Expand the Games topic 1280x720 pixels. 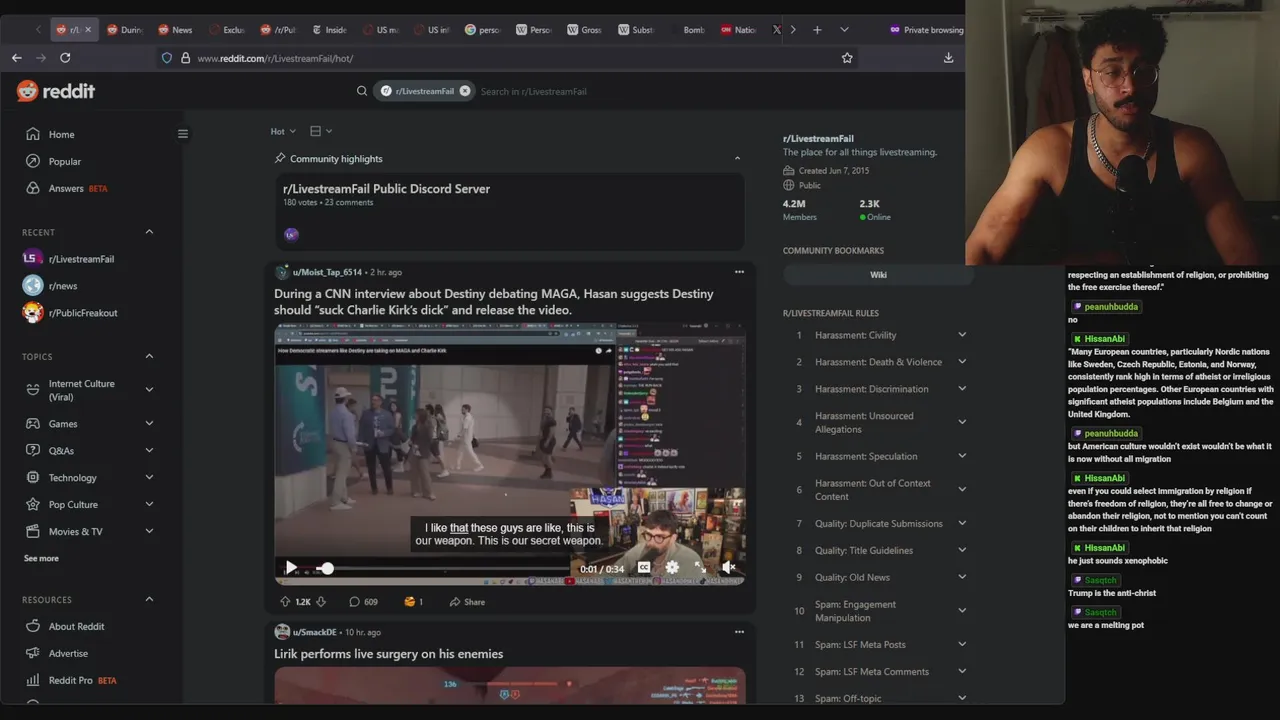149,424
